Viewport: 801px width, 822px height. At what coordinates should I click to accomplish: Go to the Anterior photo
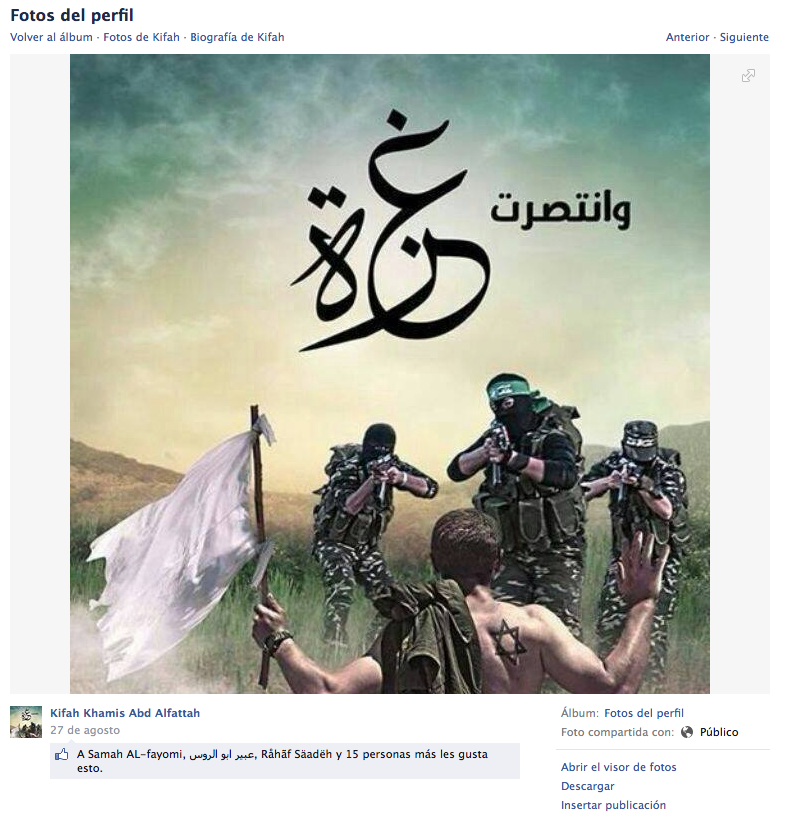(687, 37)
